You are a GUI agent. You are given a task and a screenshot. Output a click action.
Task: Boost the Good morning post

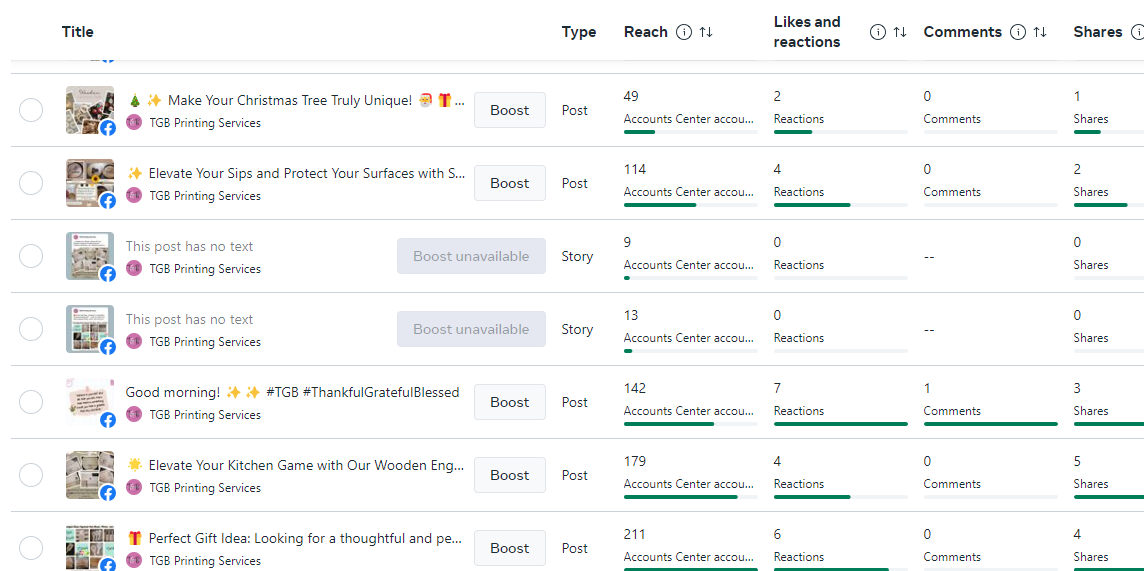pyautogui.click(x=509, y=402)
